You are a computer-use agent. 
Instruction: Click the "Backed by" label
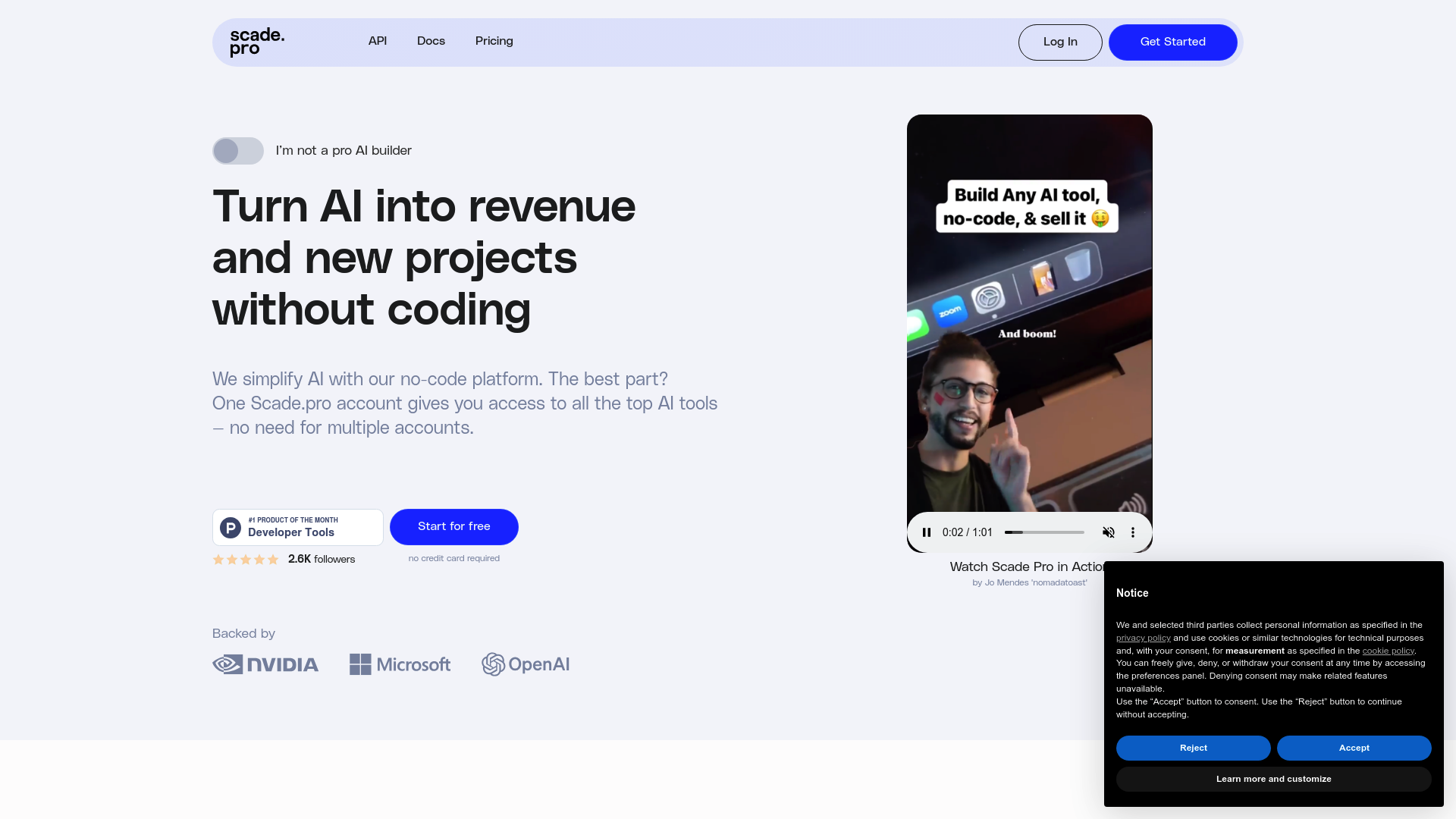click(243, 633)
